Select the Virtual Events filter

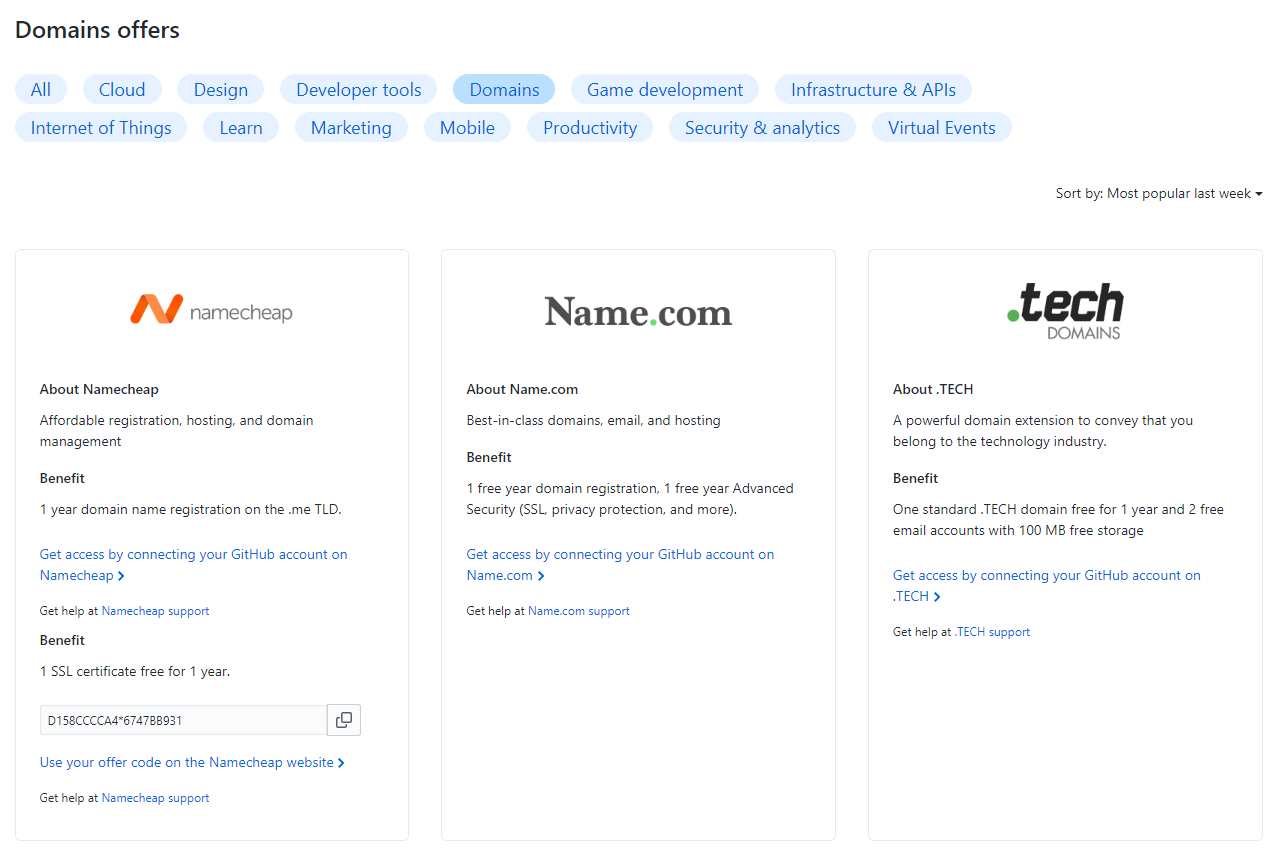point(942,128)
